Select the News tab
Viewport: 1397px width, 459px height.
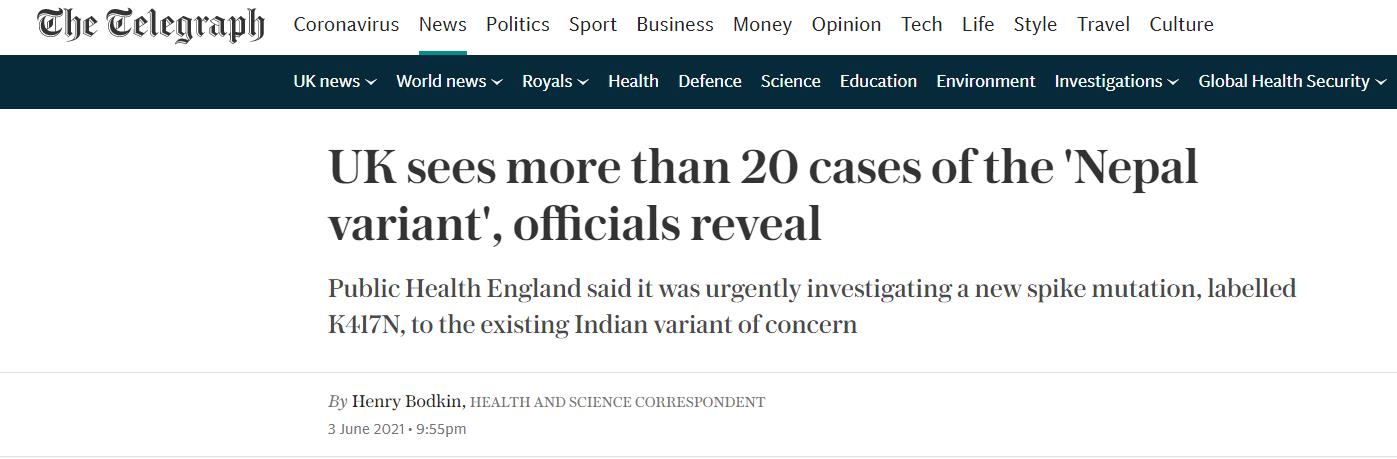(442, 25)
